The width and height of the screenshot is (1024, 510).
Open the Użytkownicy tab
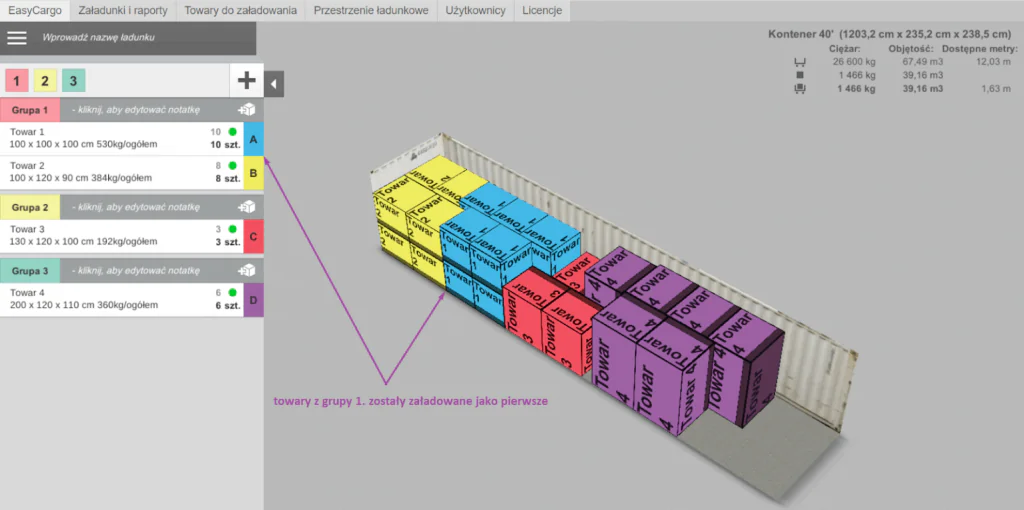(x=475, y=10)
